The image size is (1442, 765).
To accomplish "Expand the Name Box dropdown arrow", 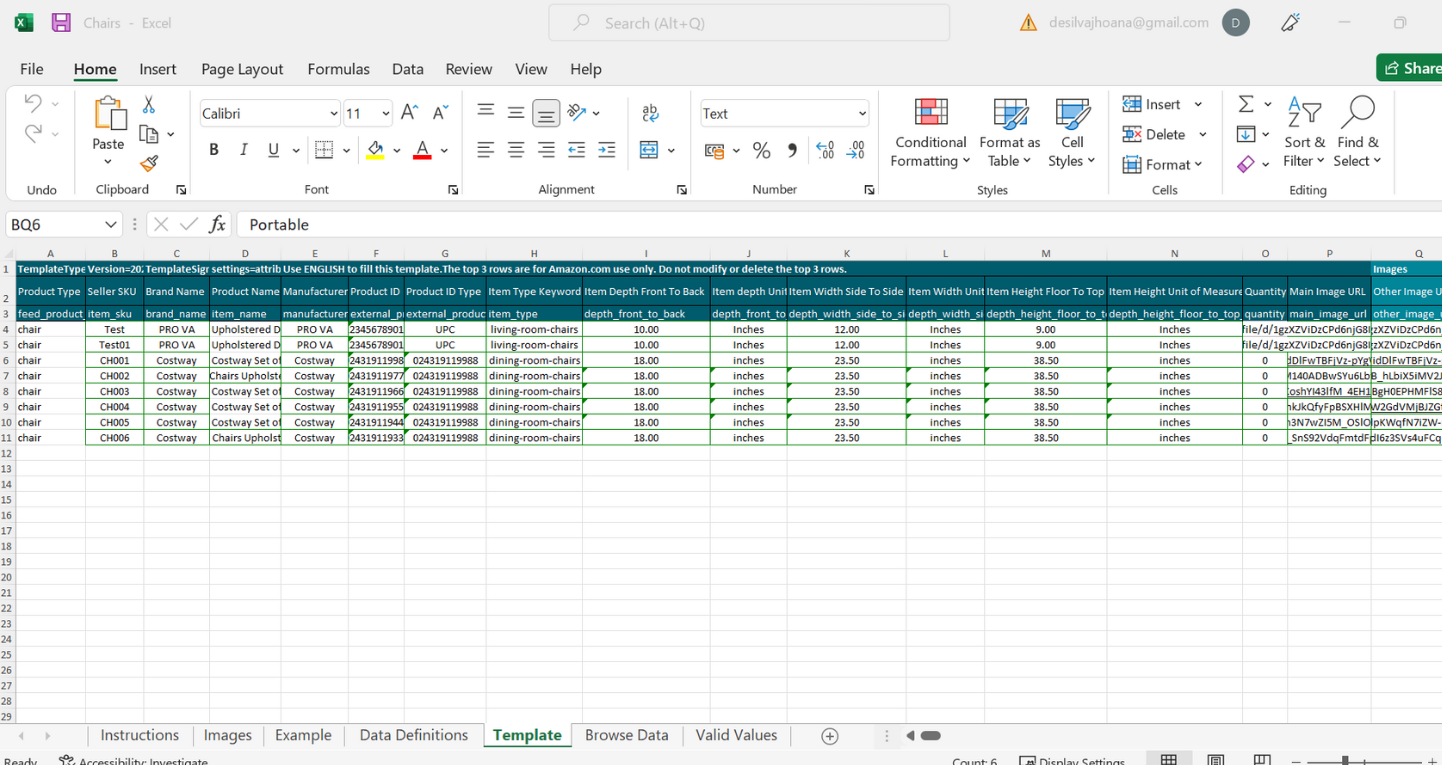I will pyautogui.click(x=110, y=224).
